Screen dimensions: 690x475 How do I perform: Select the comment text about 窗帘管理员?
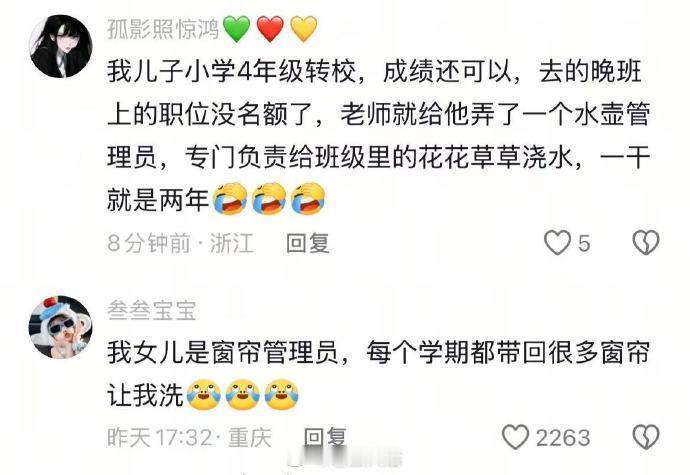pos(379,373)
